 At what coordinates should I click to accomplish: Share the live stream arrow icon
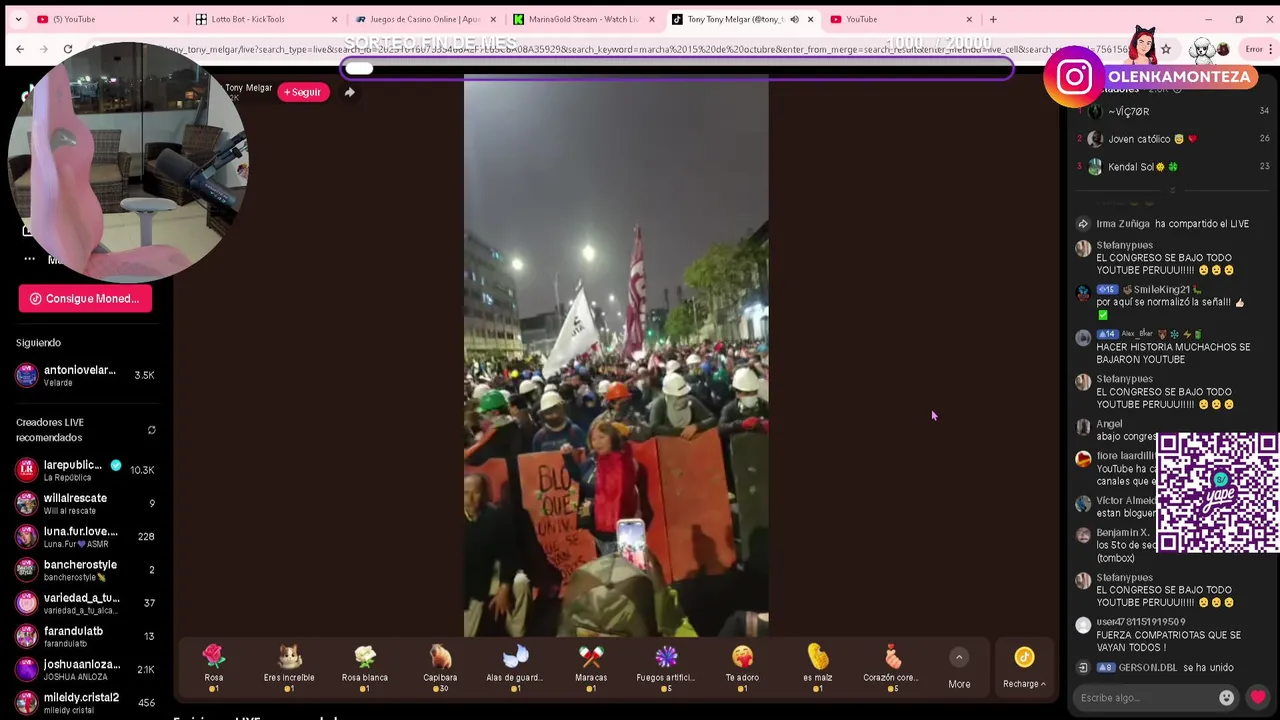[x=349, y=92]
